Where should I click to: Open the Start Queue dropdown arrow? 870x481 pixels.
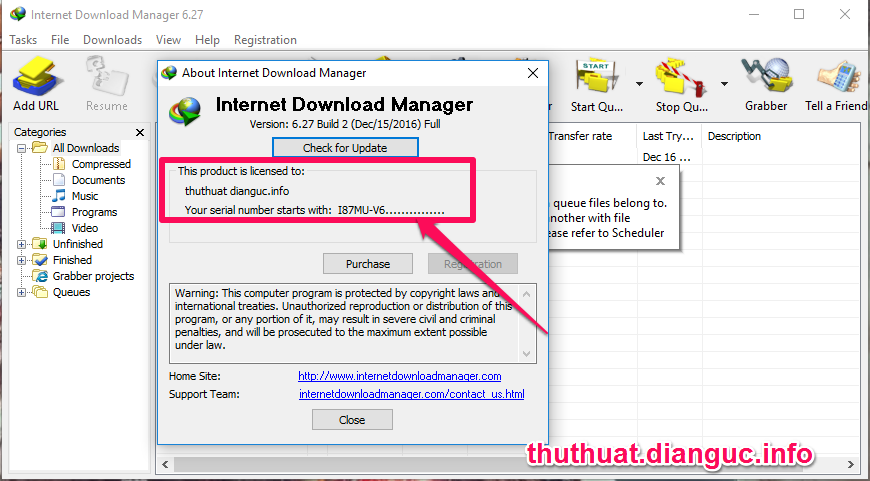[639, 84]
